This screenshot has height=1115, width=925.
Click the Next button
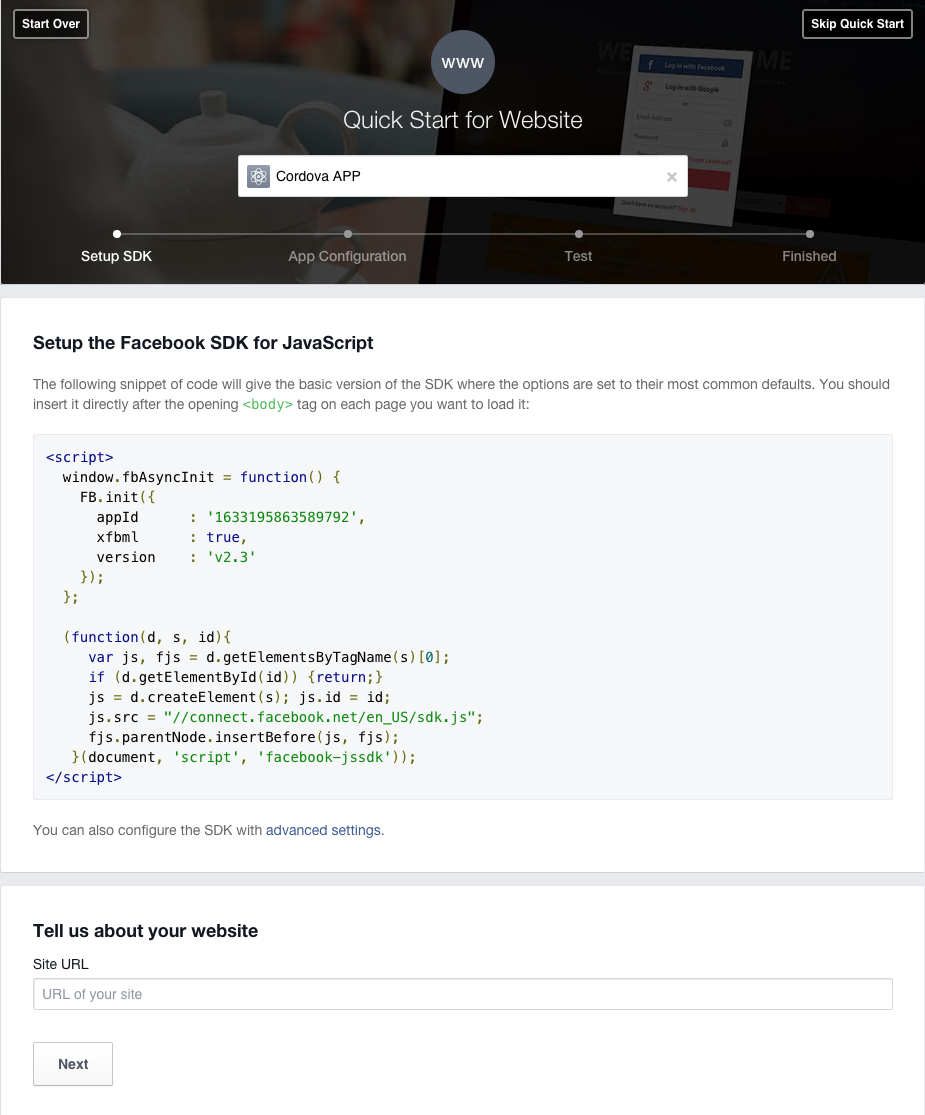point(73,1064)
